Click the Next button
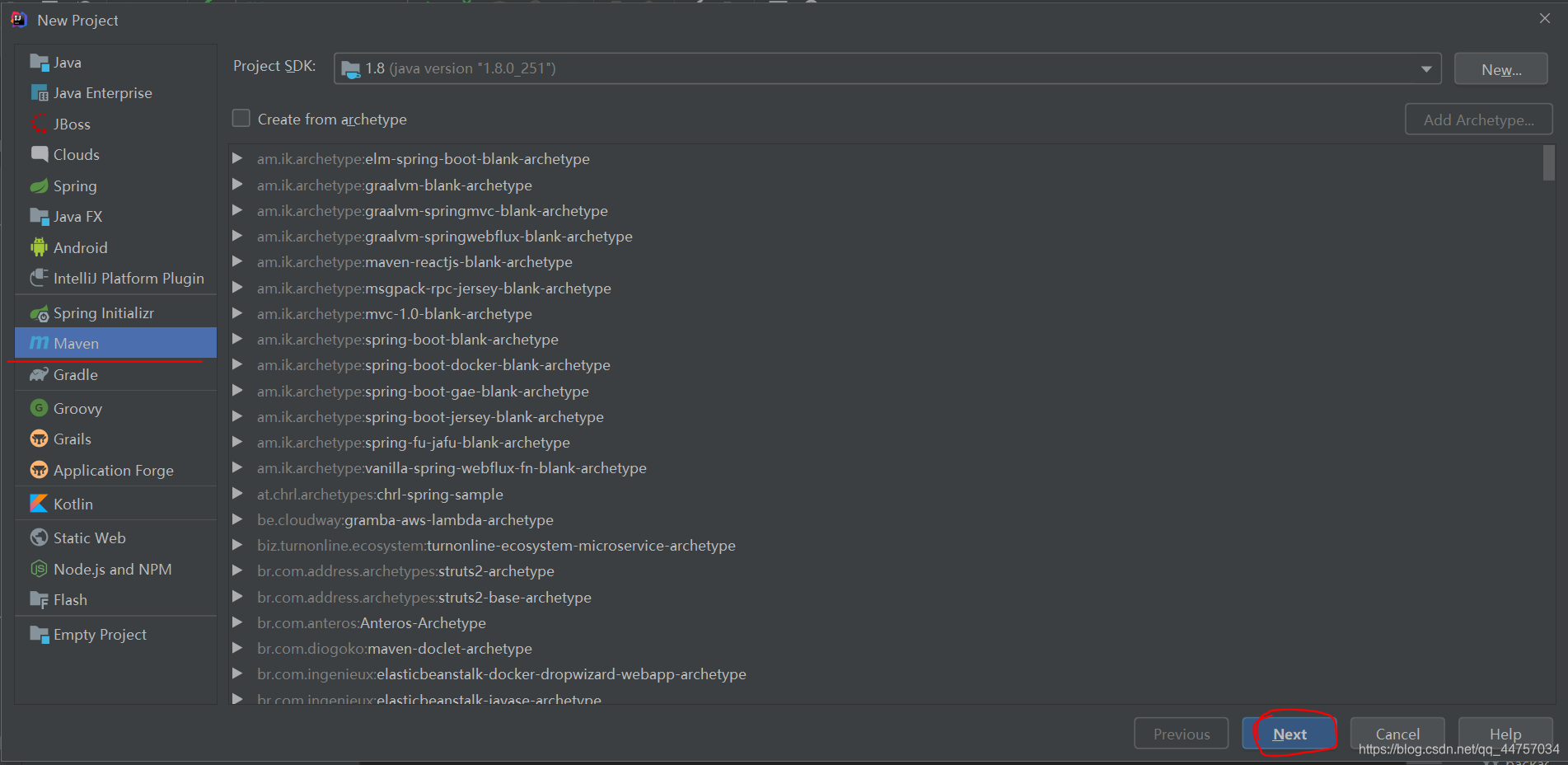 1289,734
